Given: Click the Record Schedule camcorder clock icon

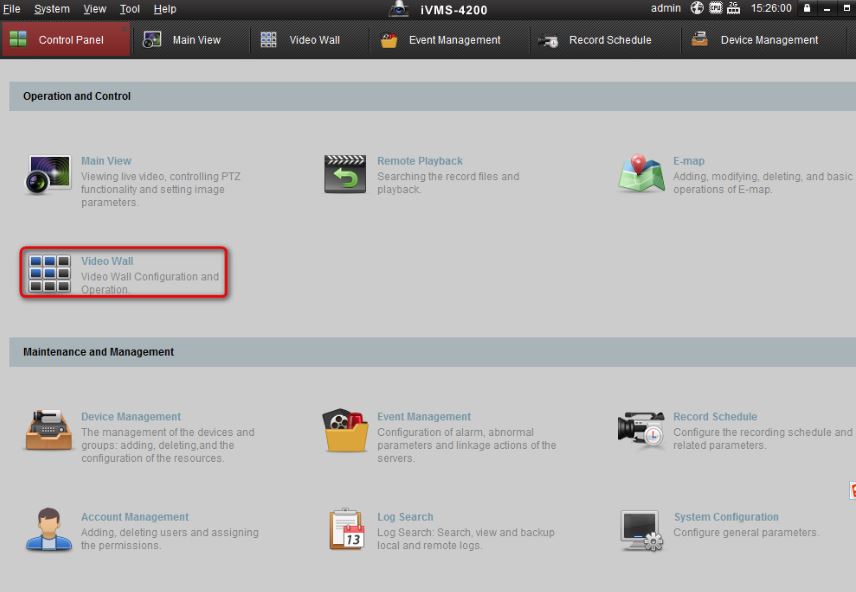Looking at the screenshot, I should (x=641, y=430).
